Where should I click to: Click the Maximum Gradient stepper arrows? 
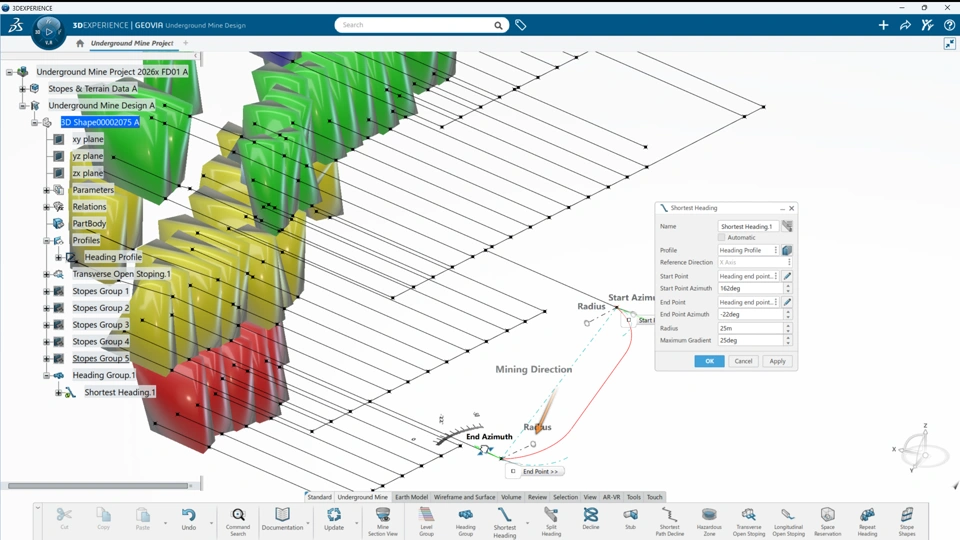788,340
